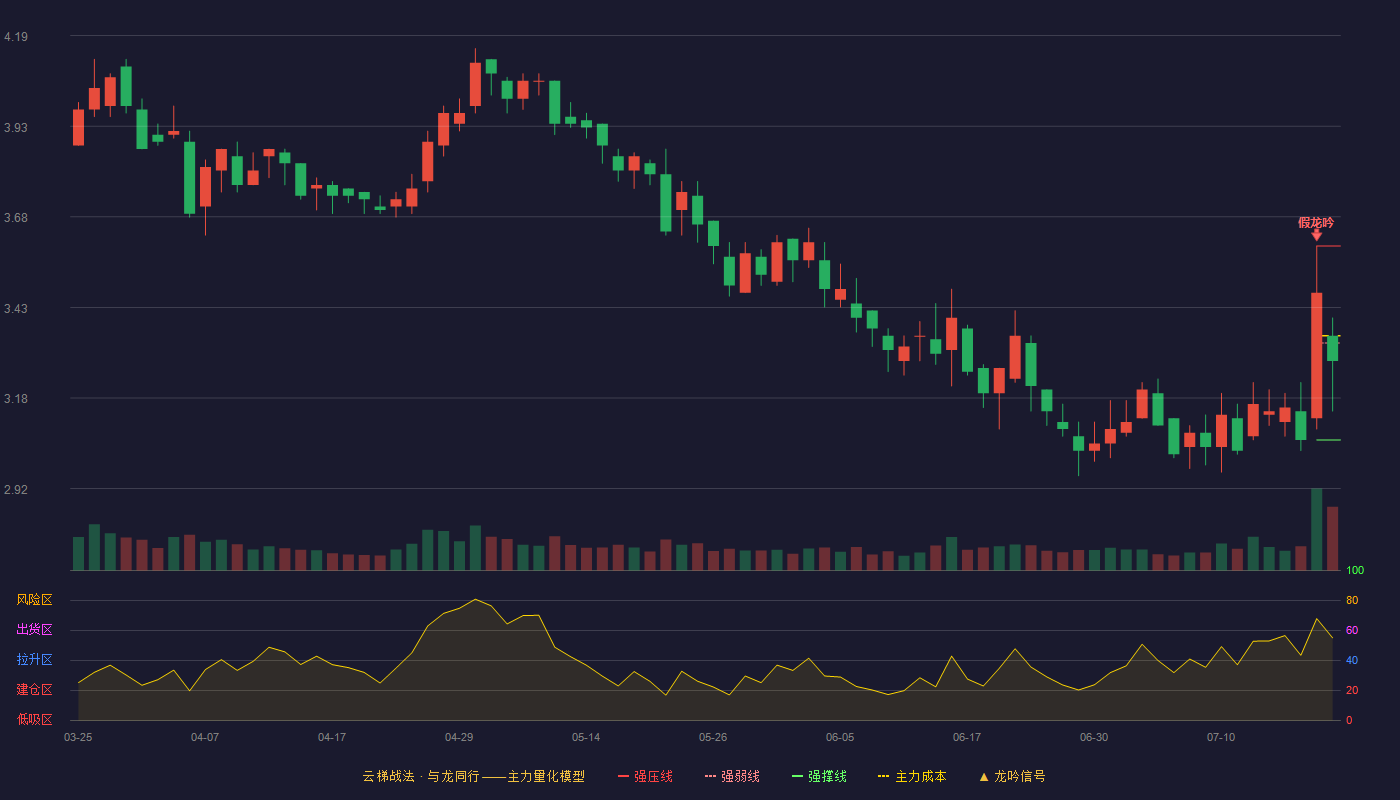Viewport: 1400px width, 800px height.
Task: Click the red 20 indicator scale value
Action: click(1352, 690)
